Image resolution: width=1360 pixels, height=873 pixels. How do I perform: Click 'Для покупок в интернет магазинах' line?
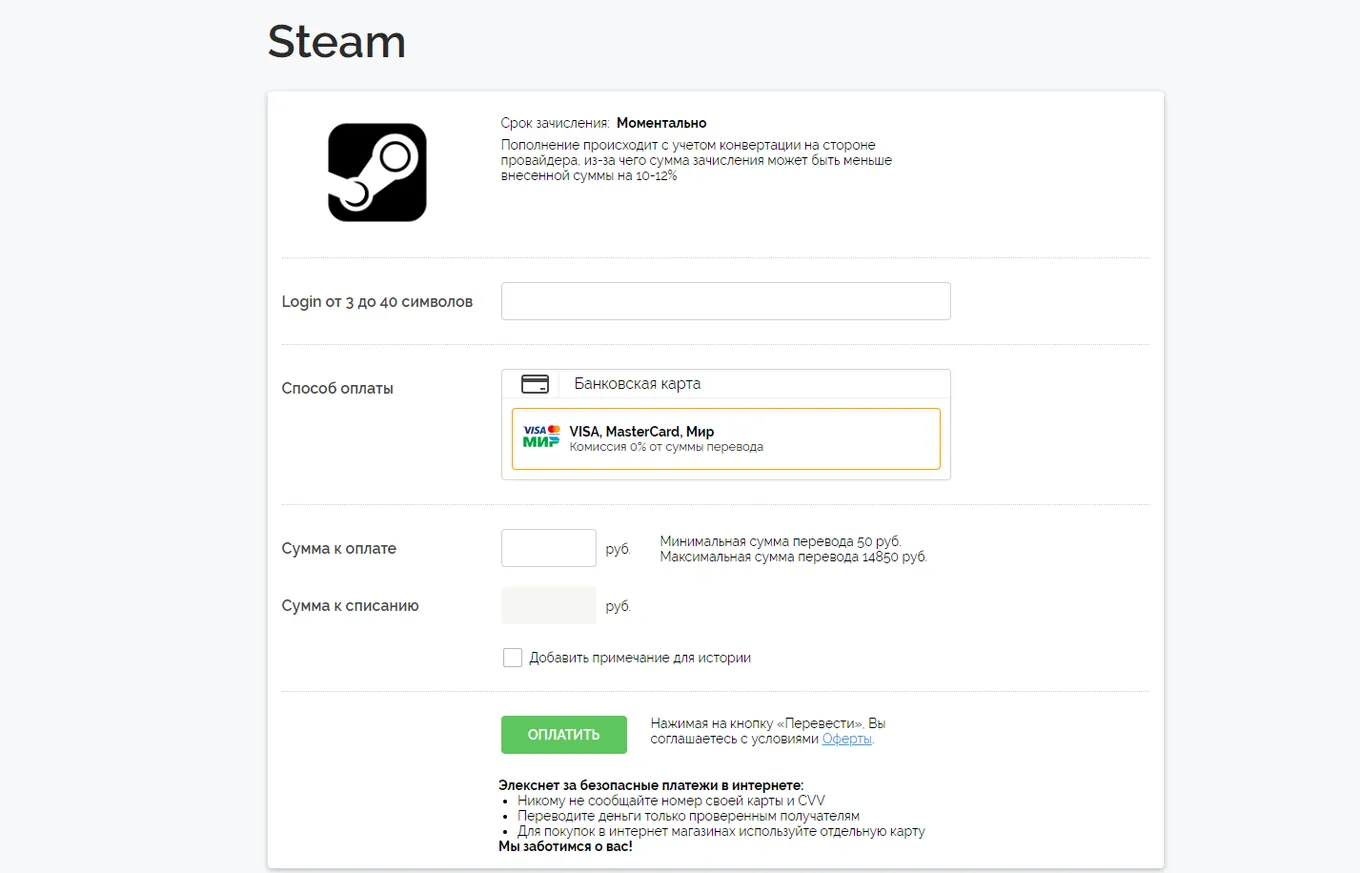pyautogui.click(x=721, y=831)
